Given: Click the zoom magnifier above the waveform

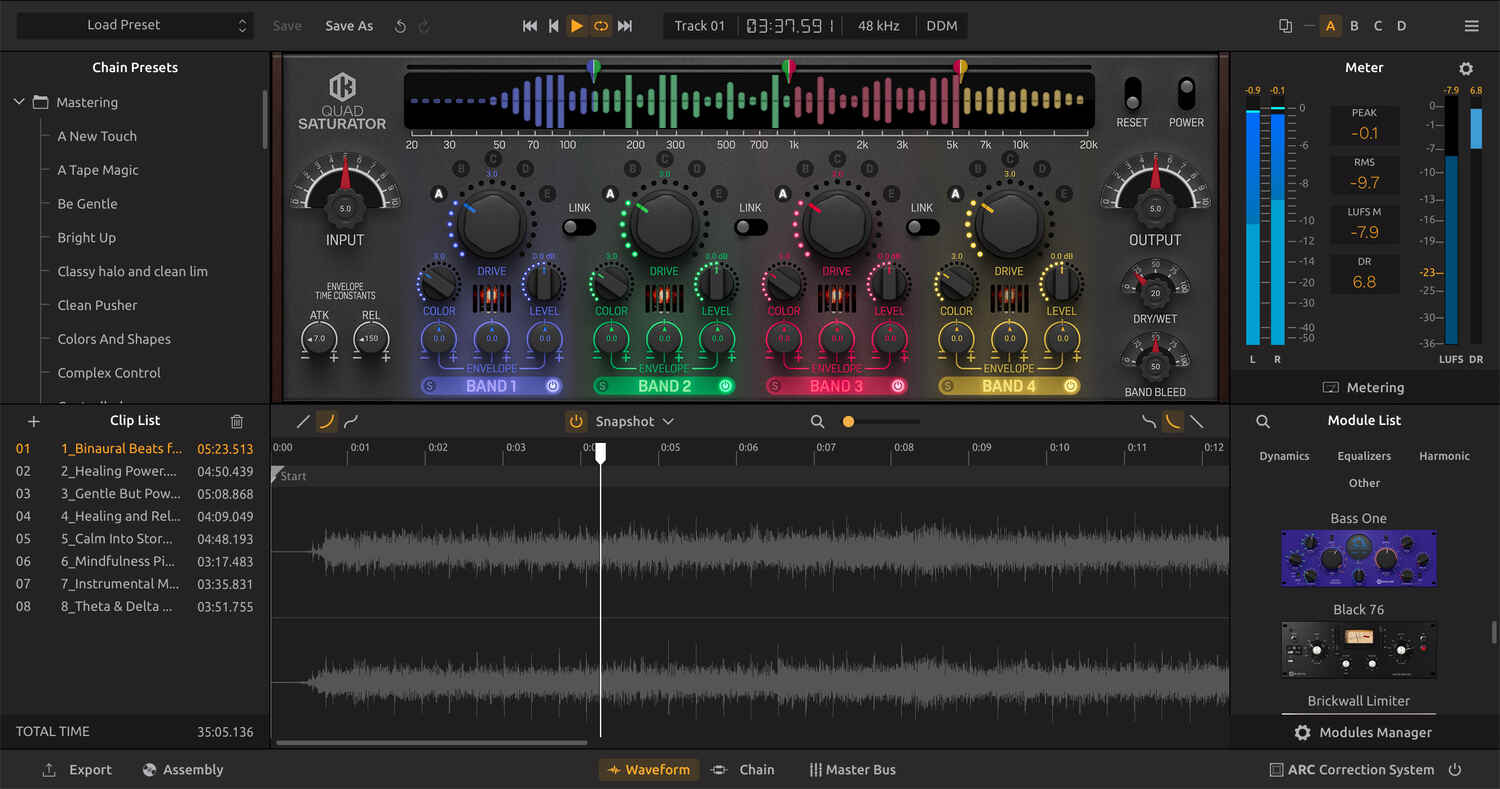Looking at the screenshot, I should click(x=817, y=422).
